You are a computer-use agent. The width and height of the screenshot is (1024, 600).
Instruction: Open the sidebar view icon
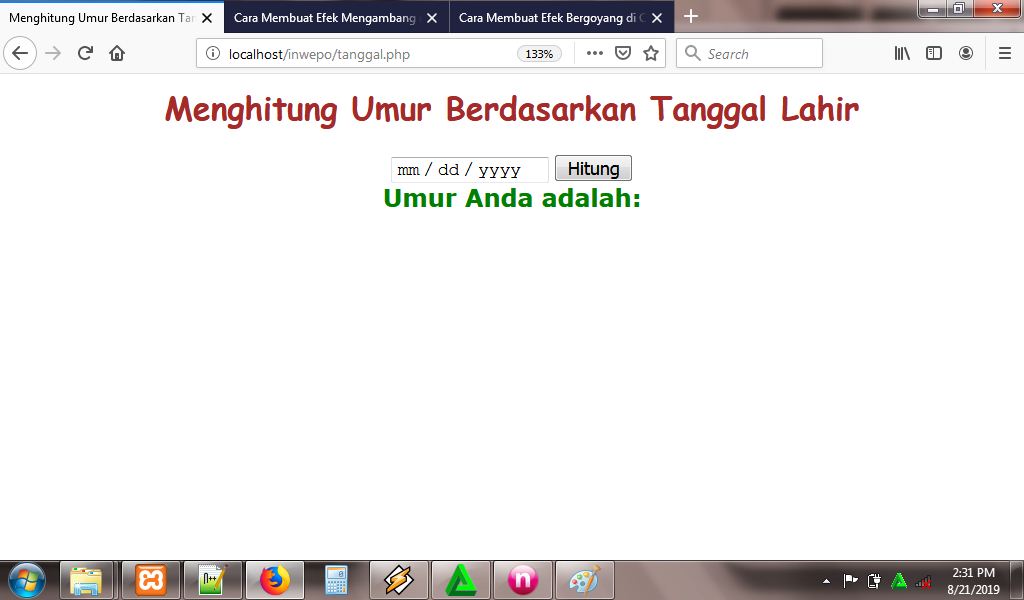click(x=933, y=53)
